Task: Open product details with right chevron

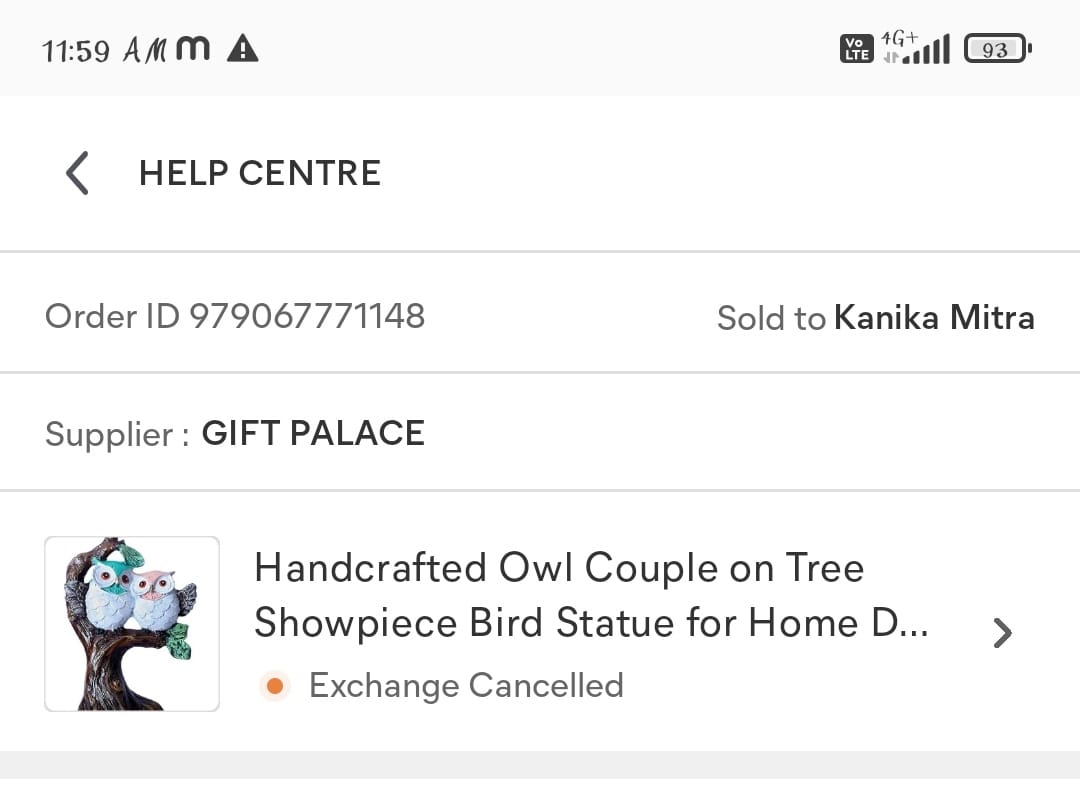Action: (x=1002, y=632)
